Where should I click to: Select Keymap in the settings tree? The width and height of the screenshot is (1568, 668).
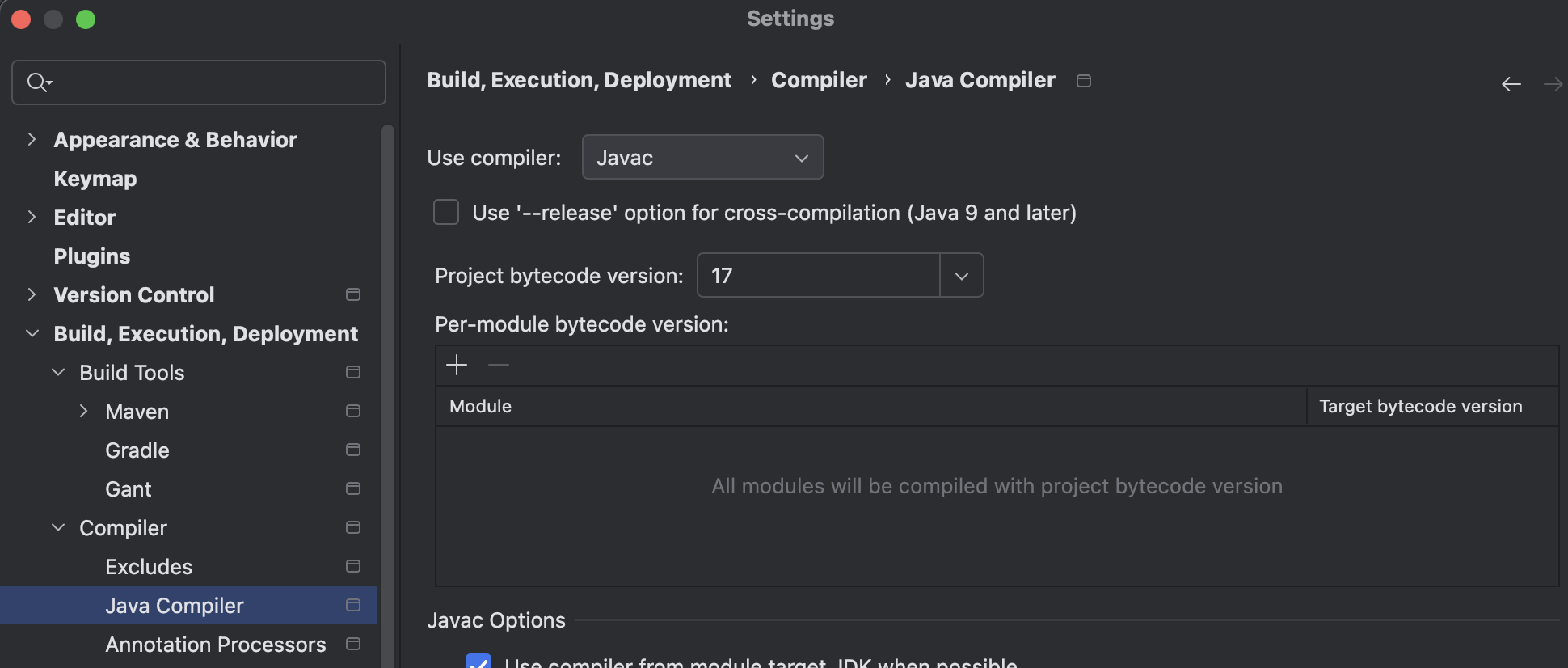95,179
